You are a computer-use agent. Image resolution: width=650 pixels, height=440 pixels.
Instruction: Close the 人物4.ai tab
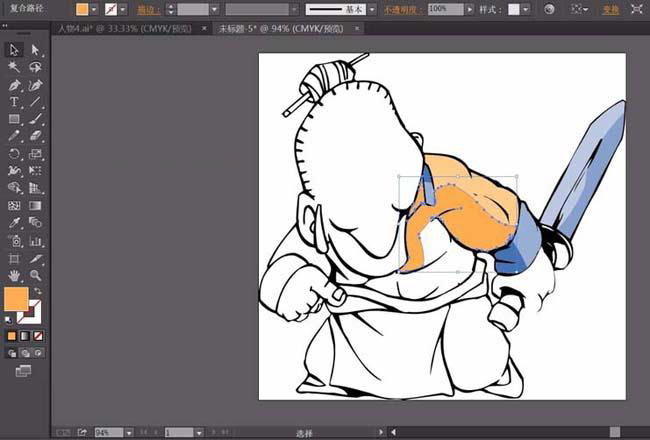click(204, 29)
